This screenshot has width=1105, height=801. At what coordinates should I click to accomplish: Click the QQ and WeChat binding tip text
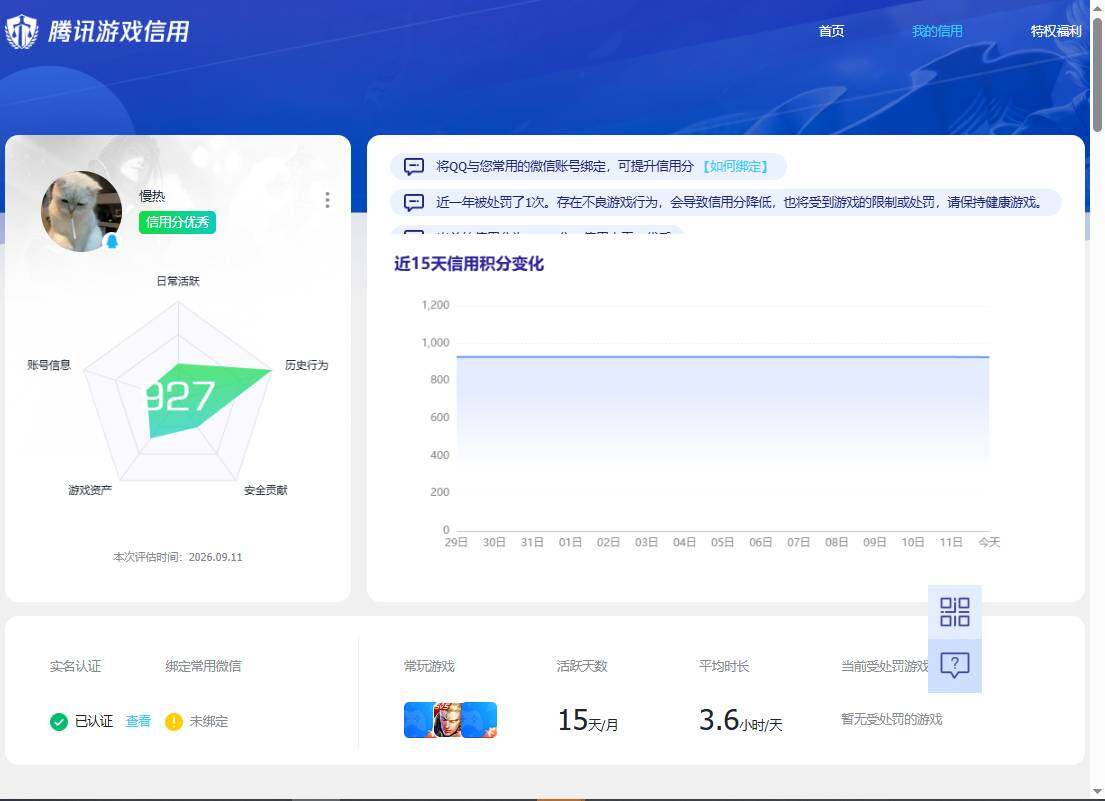[564, 166]
